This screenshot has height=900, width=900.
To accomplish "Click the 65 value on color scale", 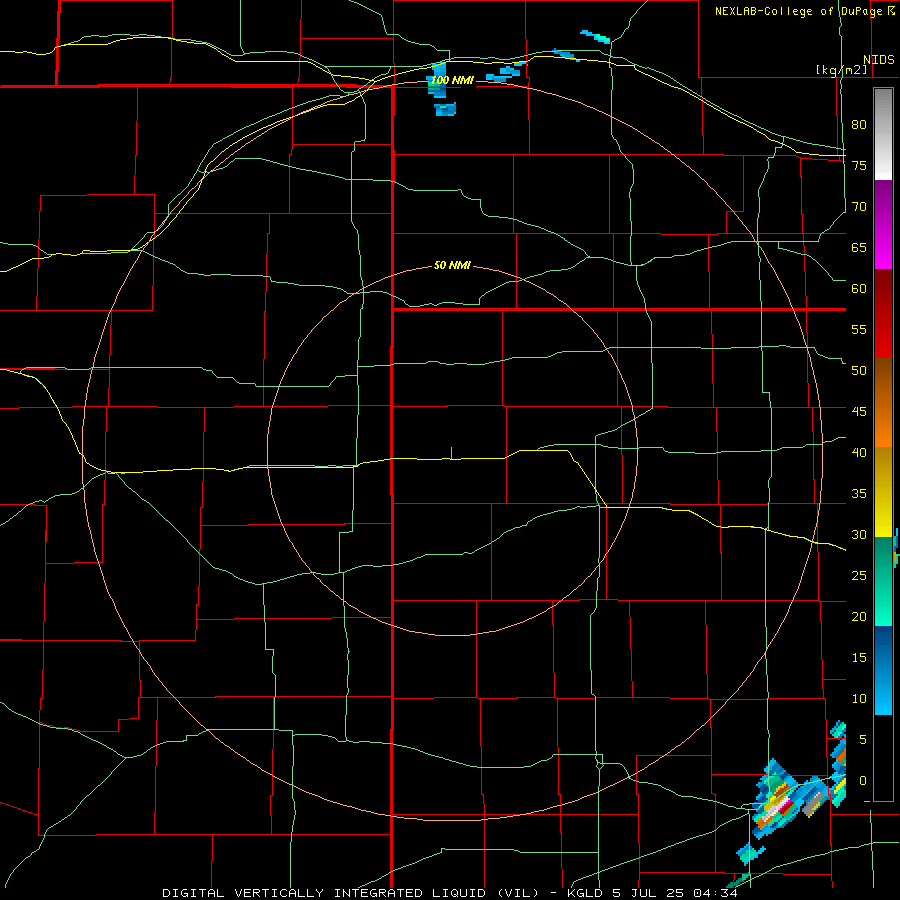I will [859, 248].
